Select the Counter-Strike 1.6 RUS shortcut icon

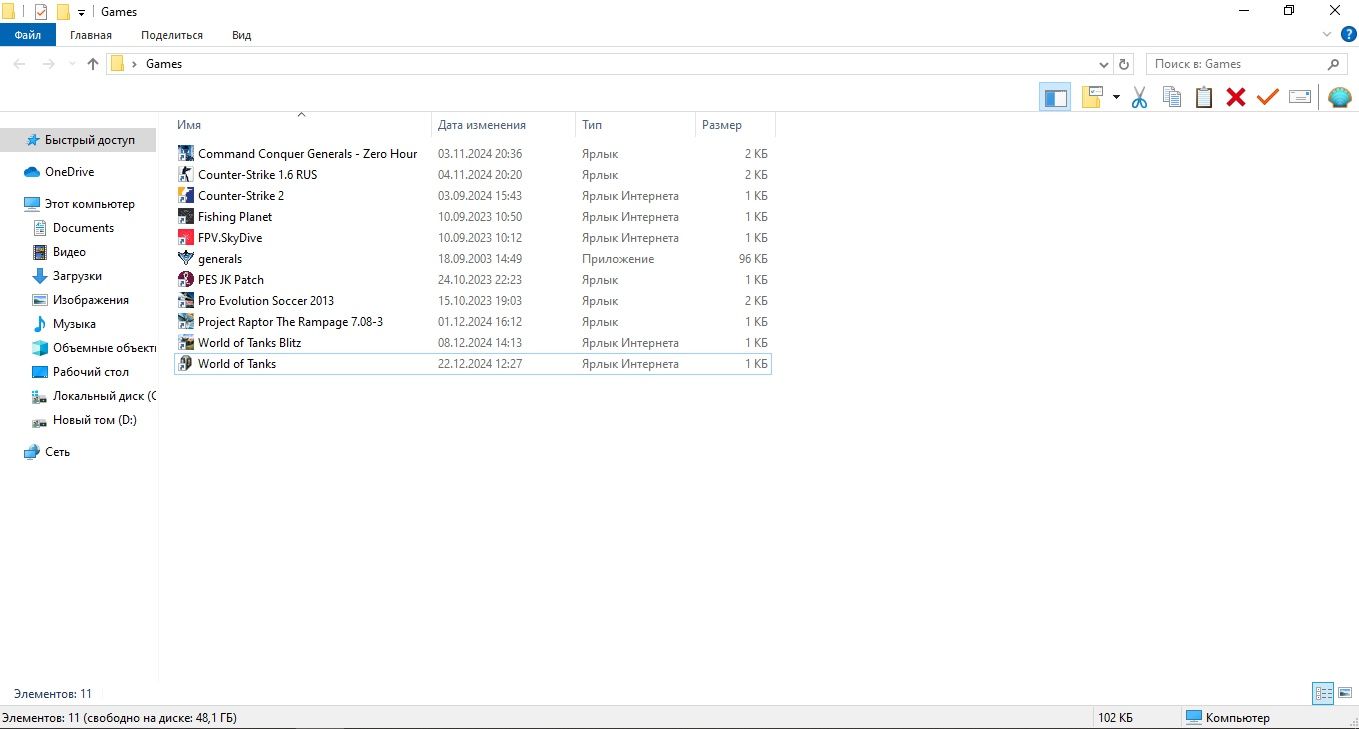[x=185, y=175]
